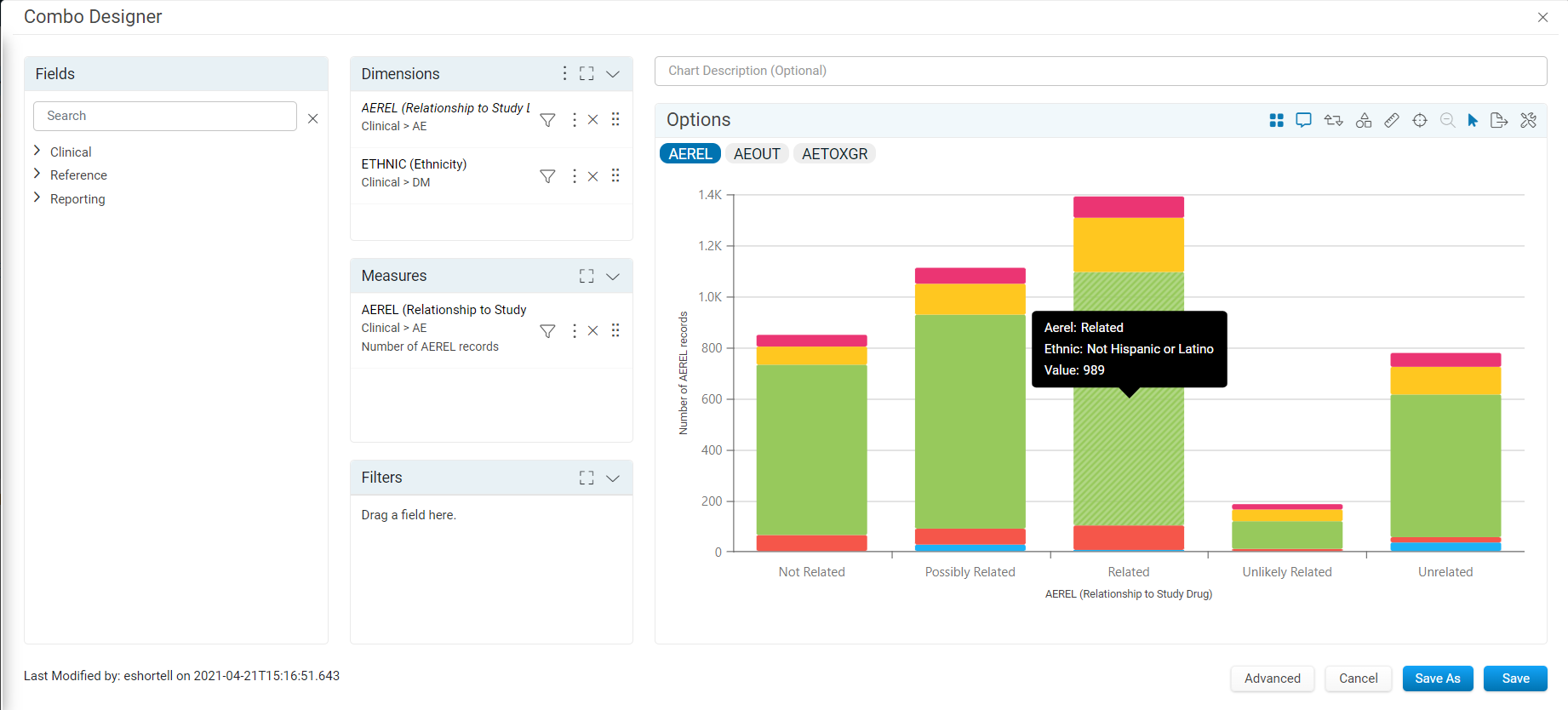Viewport: 1568px width, 710px height.
Task: Switch to the AETOXGR tab
Action: [834, 154]
